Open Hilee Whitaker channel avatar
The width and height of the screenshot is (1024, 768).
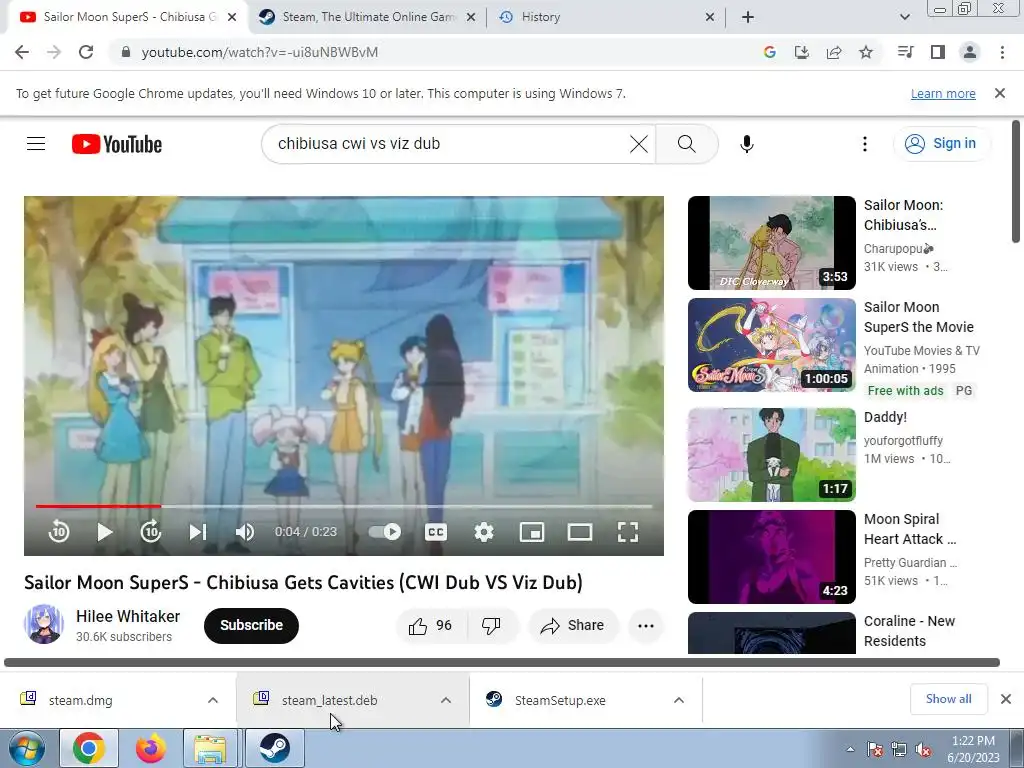pos(44,624)
